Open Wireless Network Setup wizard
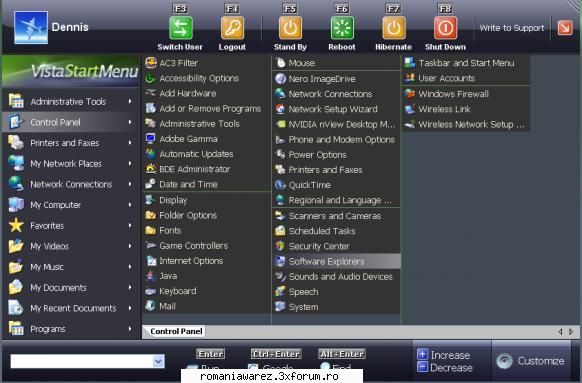Viewport: 582px width, 383px height. (x=466, y=124)
